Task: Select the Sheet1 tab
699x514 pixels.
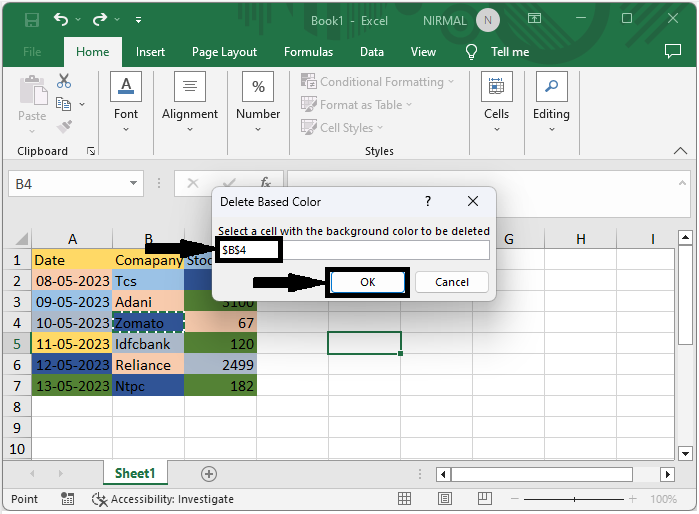Action: (135, 473)
